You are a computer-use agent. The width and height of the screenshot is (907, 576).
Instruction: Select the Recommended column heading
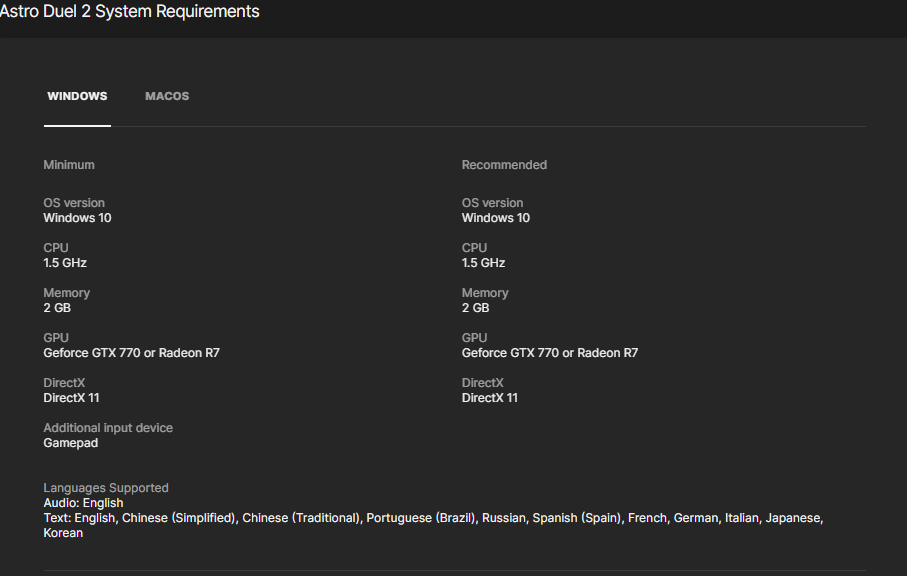tap(504, 165)
